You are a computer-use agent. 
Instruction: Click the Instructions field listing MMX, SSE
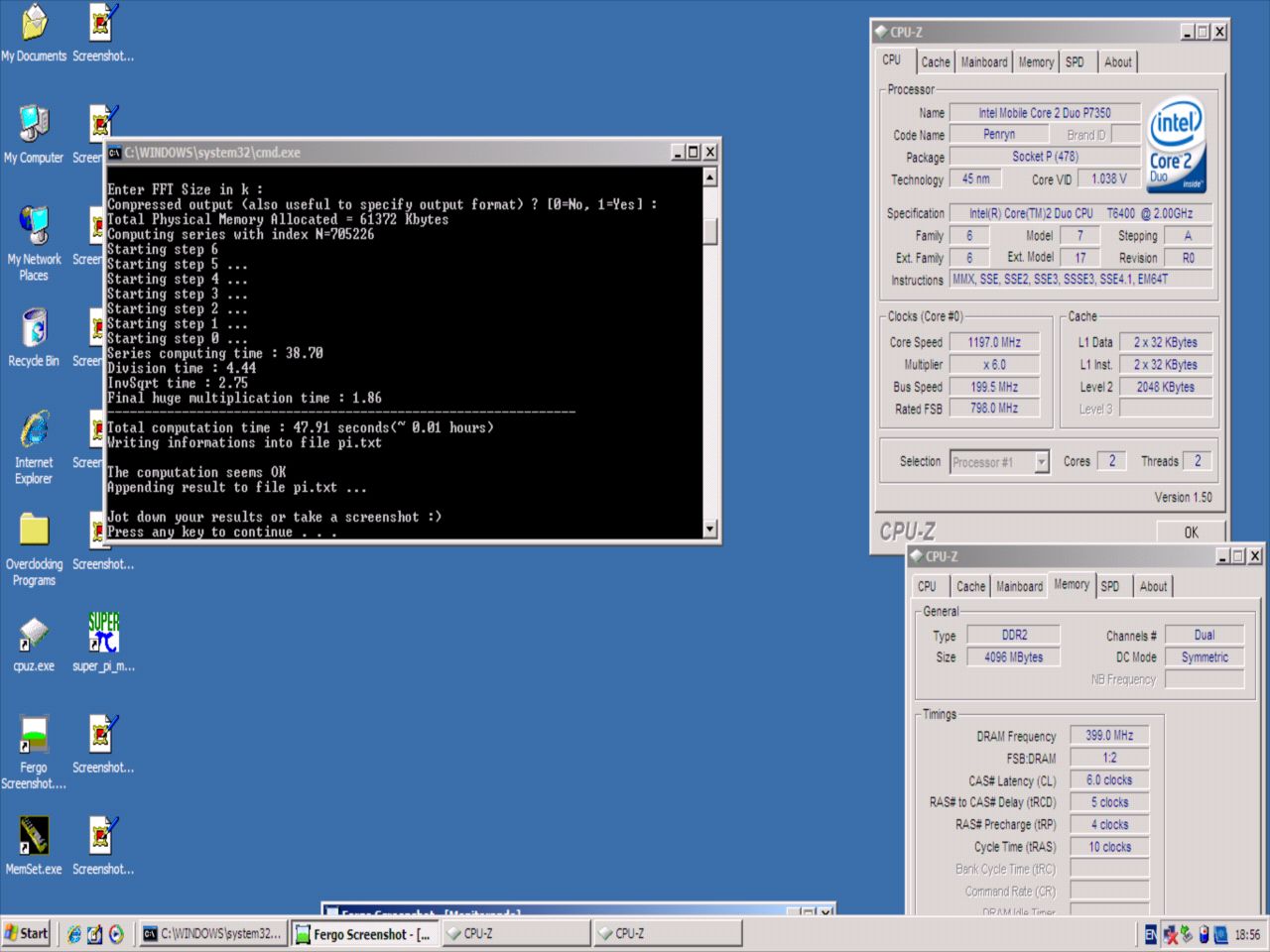1081,280
